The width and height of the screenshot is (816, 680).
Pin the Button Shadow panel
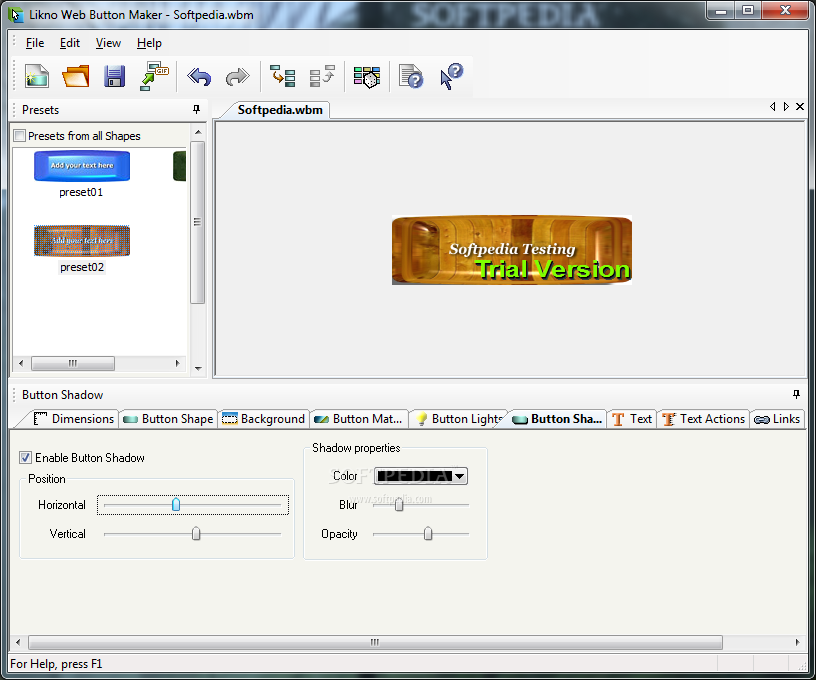point(796,394)
